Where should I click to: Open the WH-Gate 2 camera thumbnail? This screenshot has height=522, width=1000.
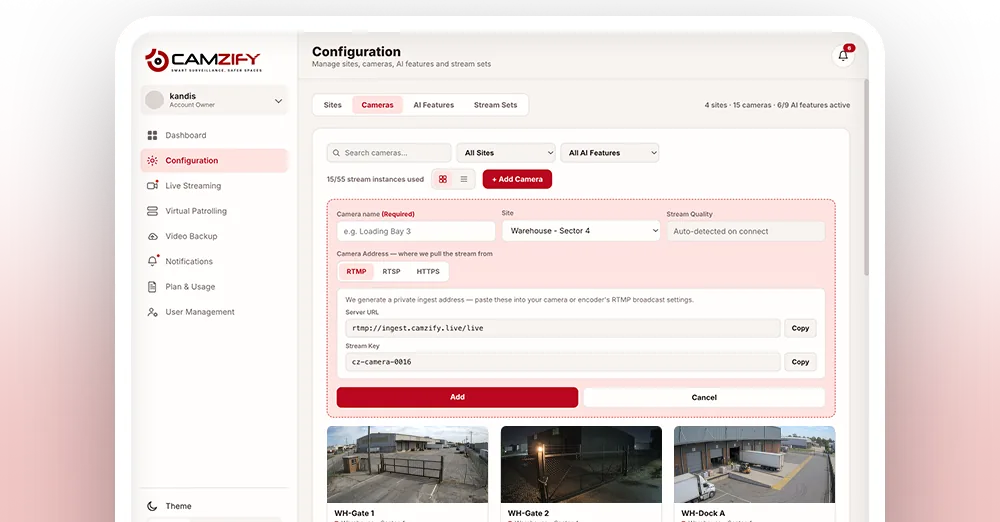click(x=581, y=465)
